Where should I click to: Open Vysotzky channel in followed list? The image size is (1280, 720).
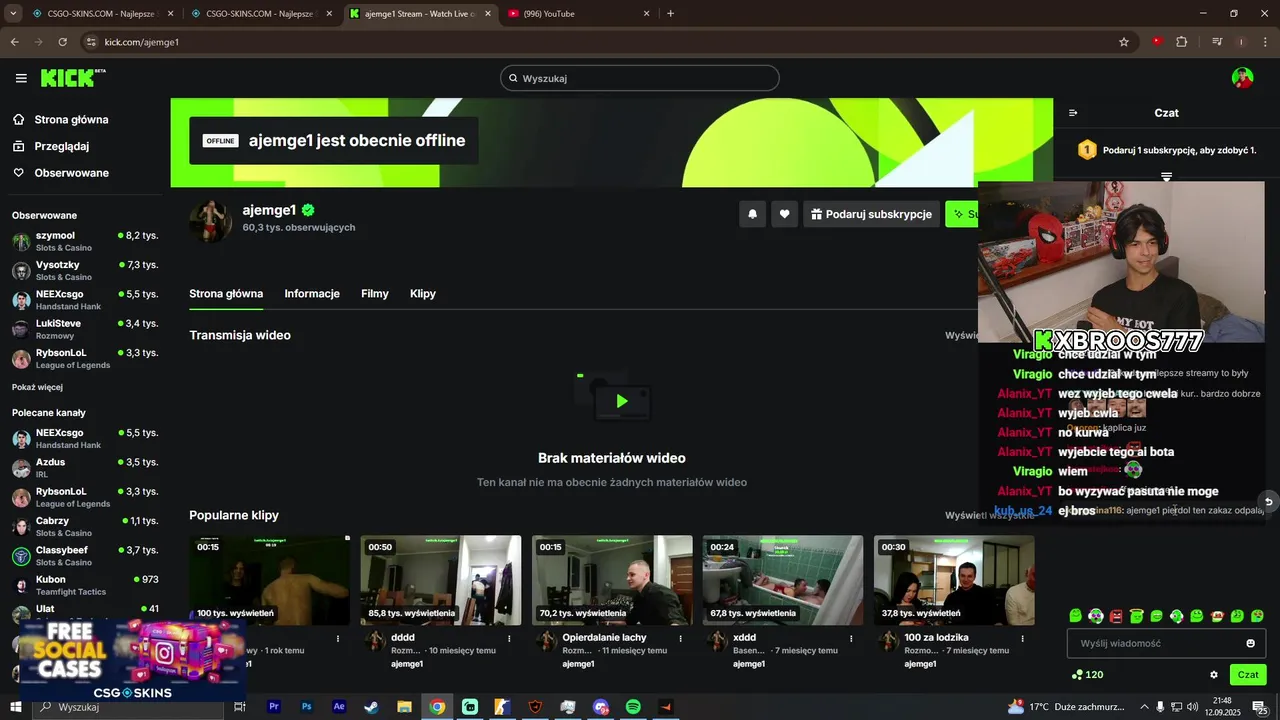85,271
